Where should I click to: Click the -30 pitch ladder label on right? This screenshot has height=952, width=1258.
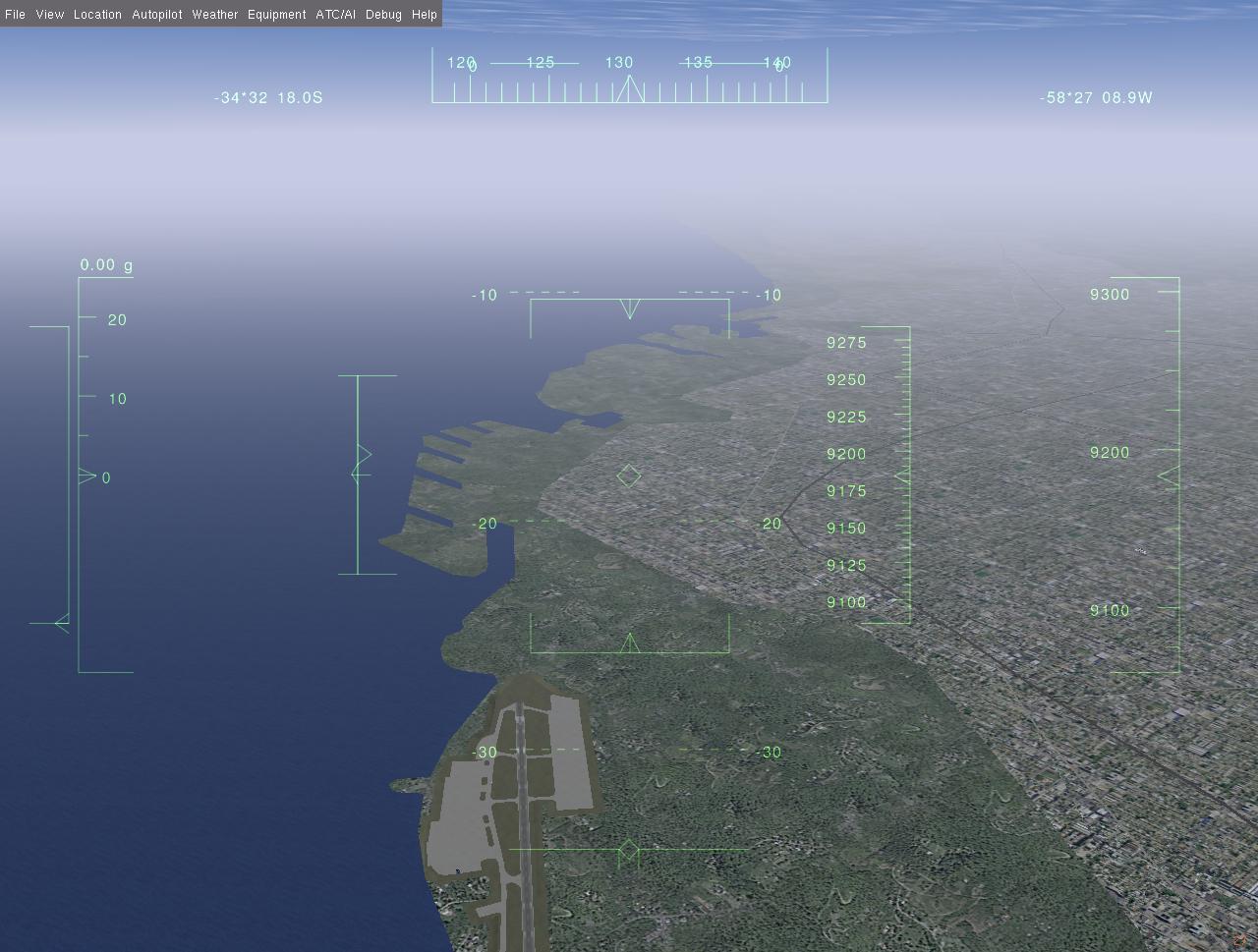pos(768,753)
